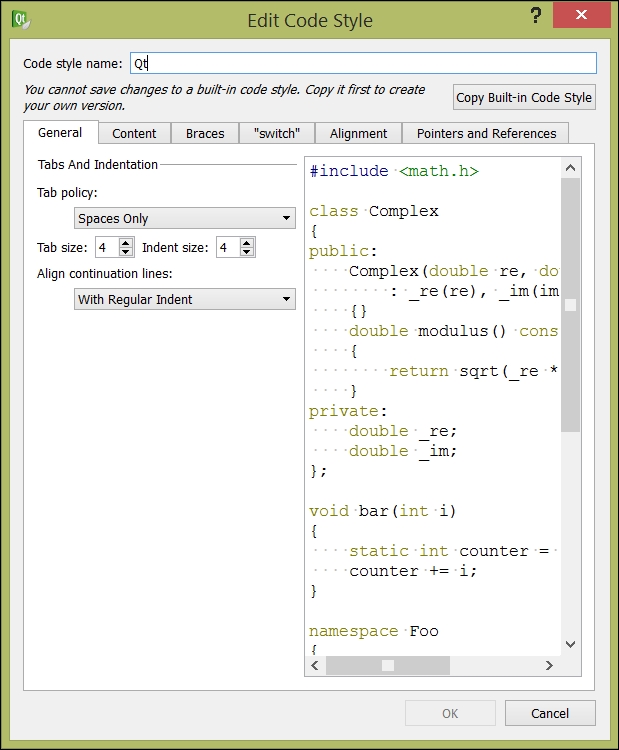The width and height of the screenshot is (619, 750).
Task: Click the ": _re(re), _im(im" initializer line
Action: point(474,291)
